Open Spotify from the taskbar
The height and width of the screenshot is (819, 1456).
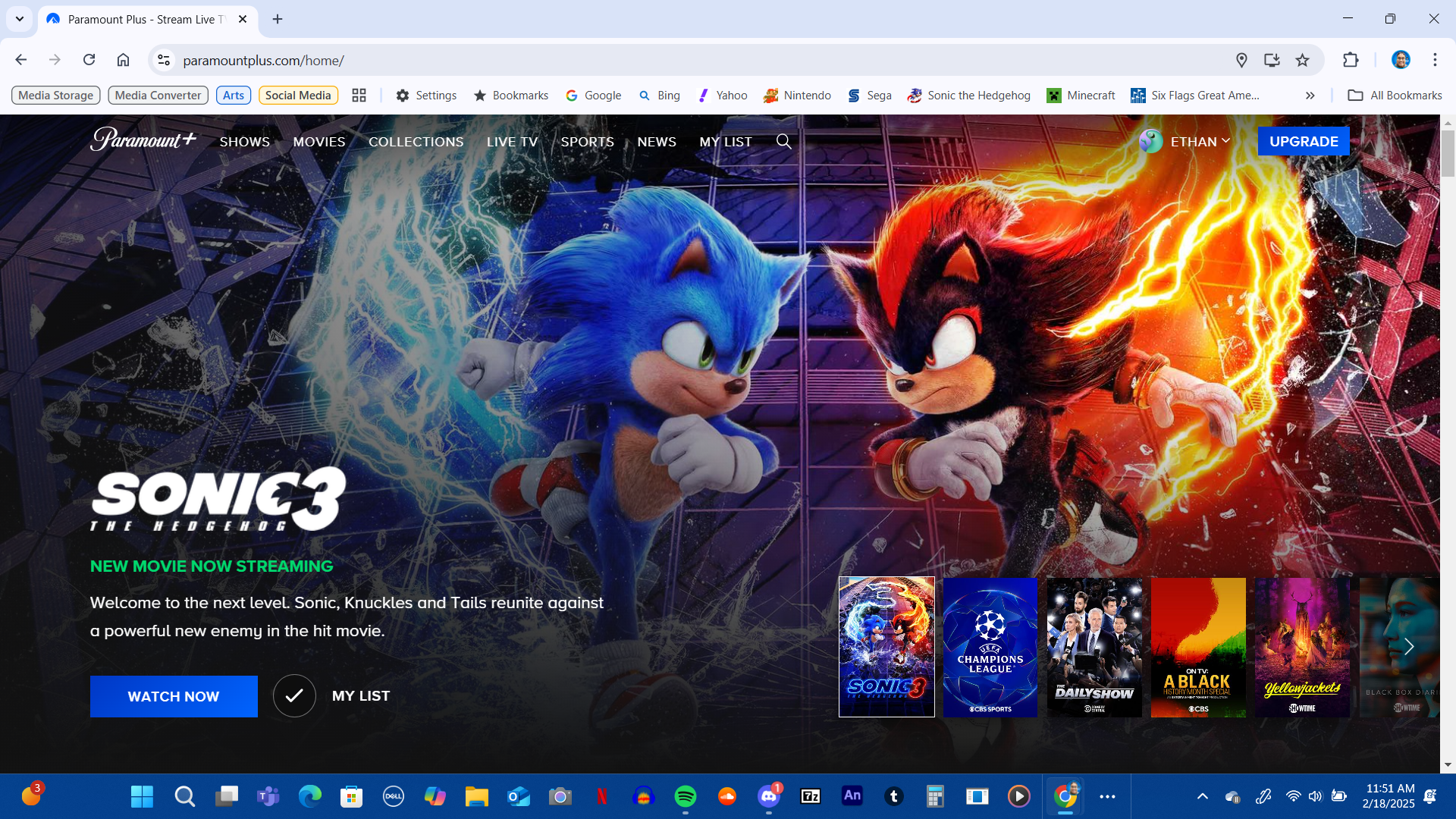[685, 796]
